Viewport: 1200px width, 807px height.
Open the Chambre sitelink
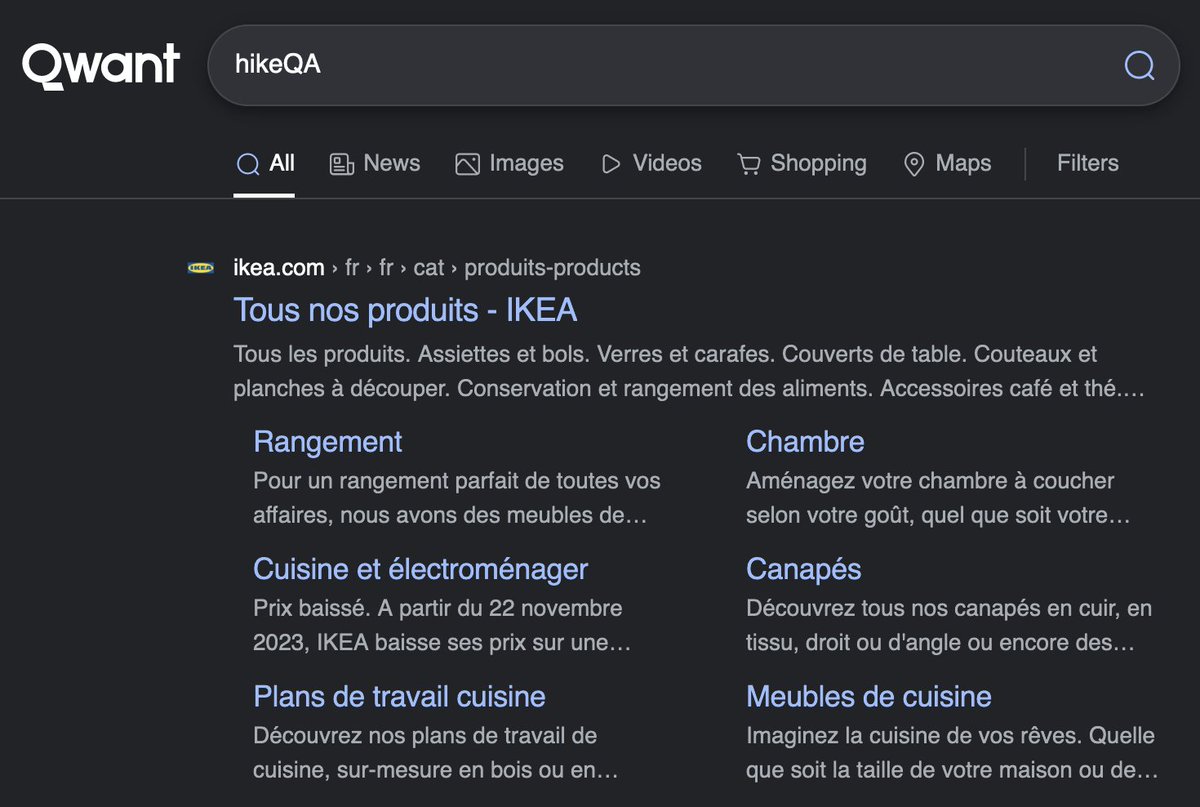805,442
